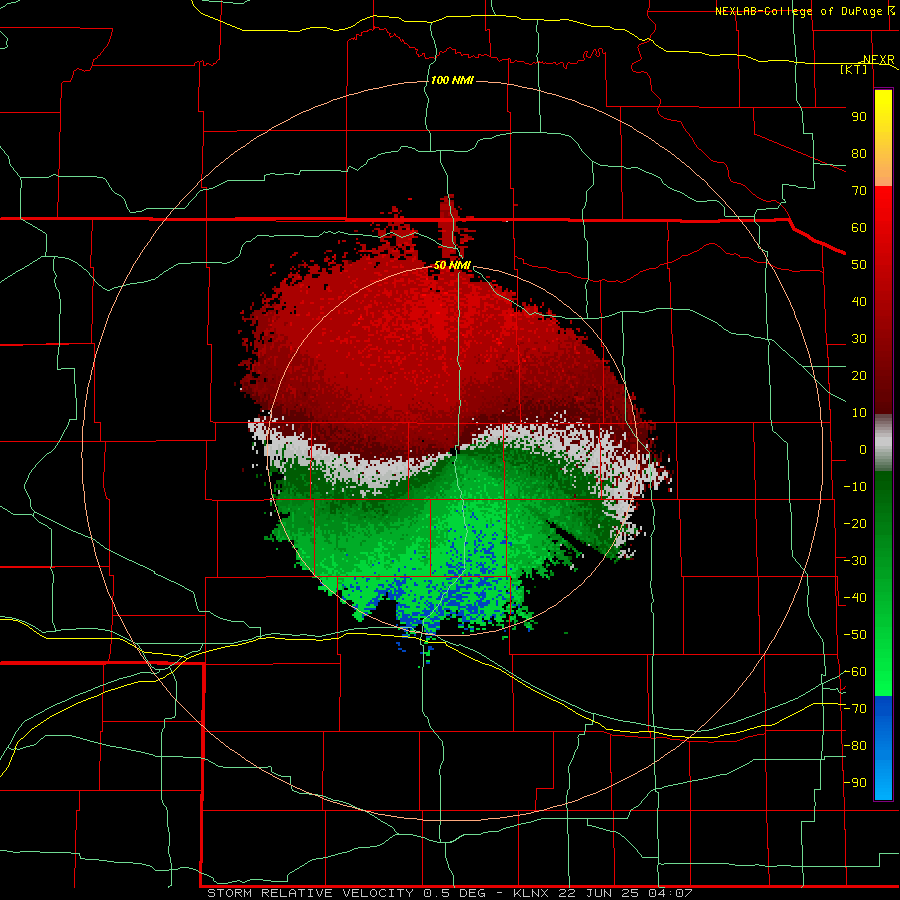Viewport: 900px width, 900px height.
Task: Click STORM RELATIVE VELOCITY product title
Action: point(310,893)
